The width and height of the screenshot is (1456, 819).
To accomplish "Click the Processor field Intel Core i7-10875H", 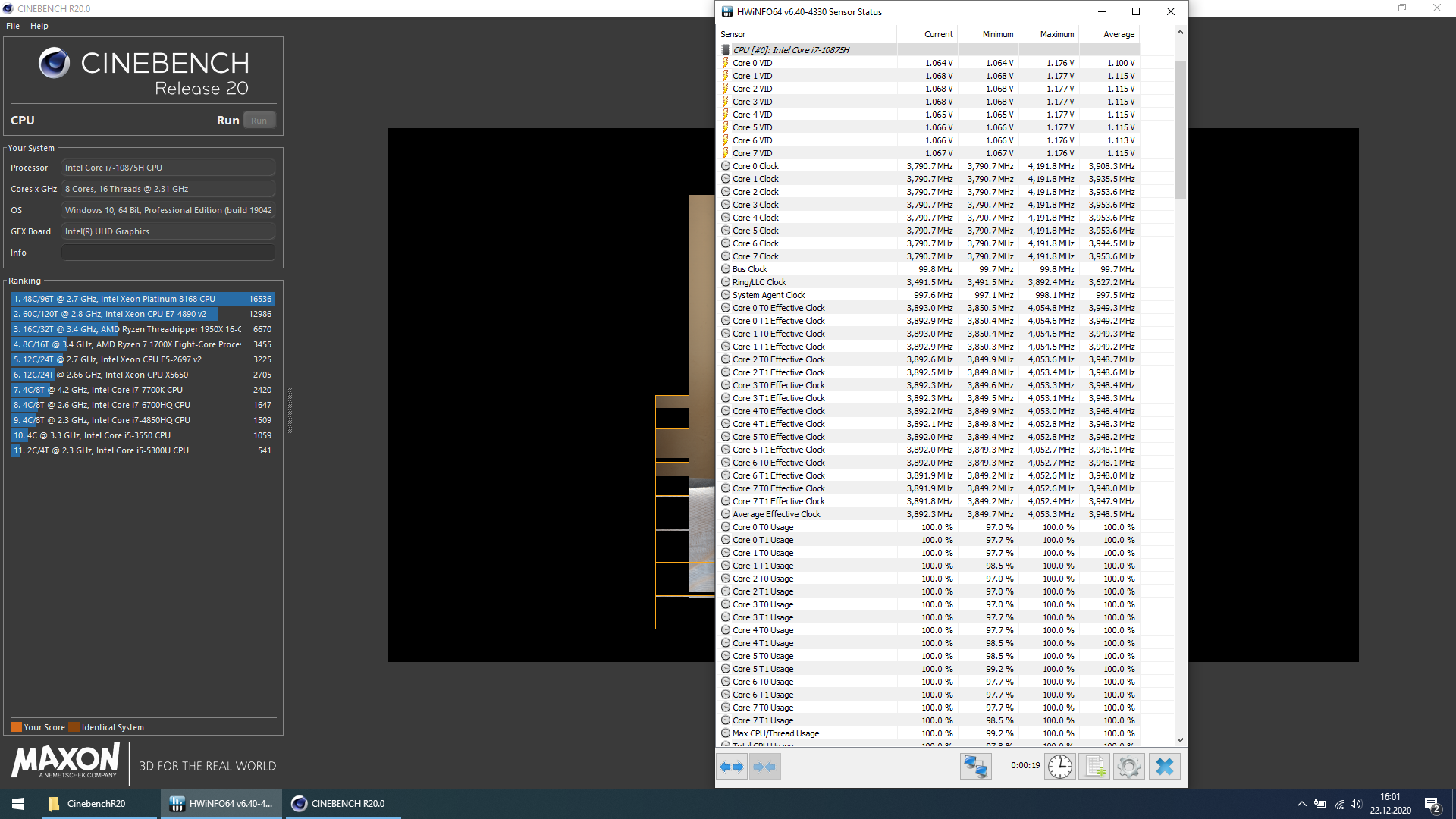I will (x=168, y=168).
